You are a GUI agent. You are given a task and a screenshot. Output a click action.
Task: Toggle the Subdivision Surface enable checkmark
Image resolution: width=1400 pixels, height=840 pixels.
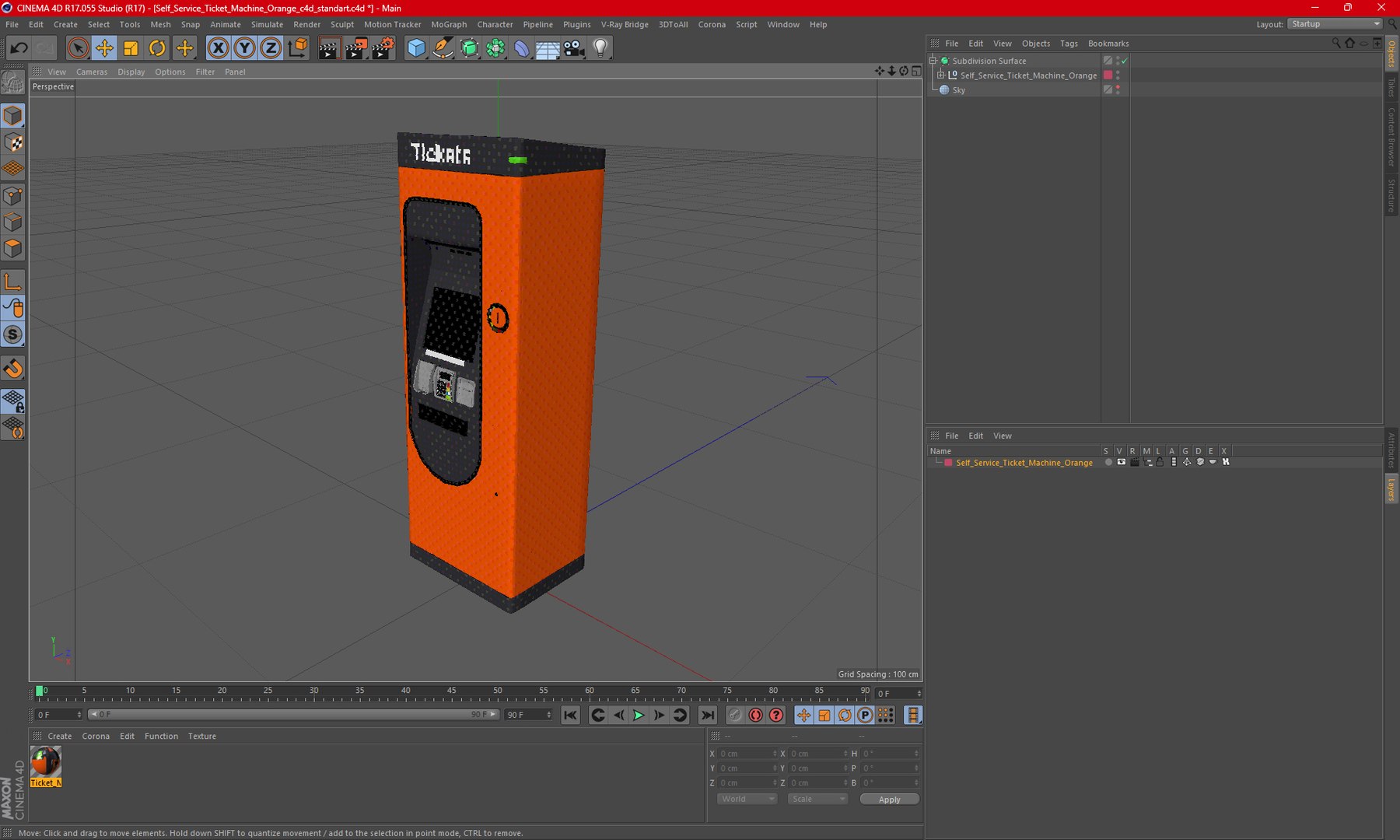(x=1125, y=61)
